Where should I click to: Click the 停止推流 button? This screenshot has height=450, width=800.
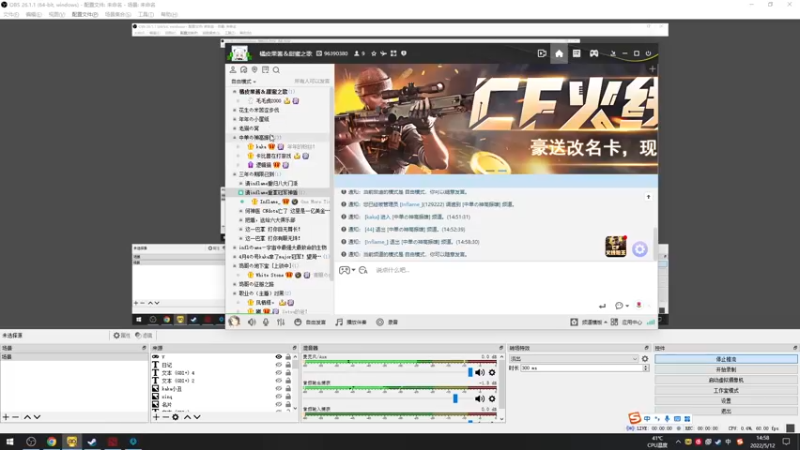[726, 359]
